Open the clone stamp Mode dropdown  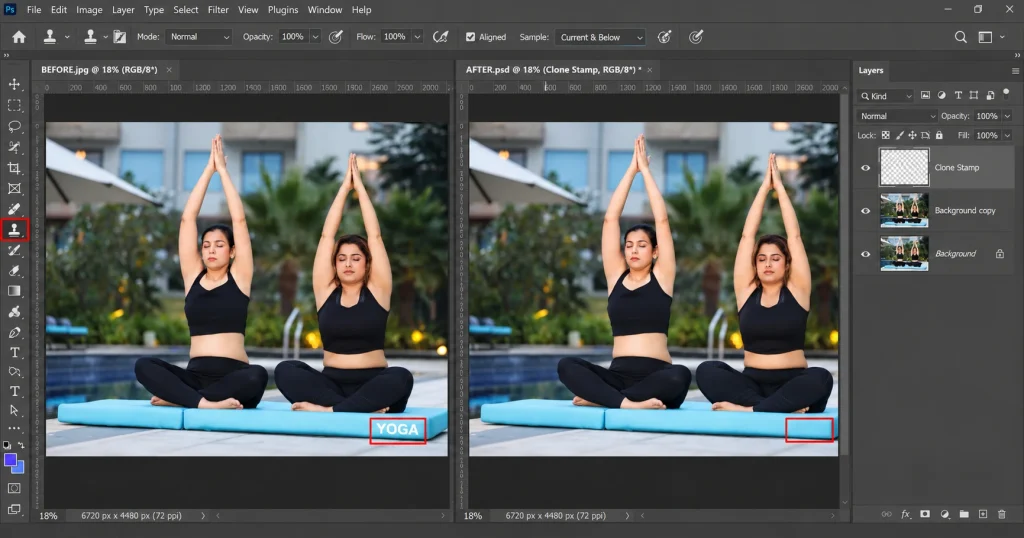pyautogui.click(x=199, y=37)
